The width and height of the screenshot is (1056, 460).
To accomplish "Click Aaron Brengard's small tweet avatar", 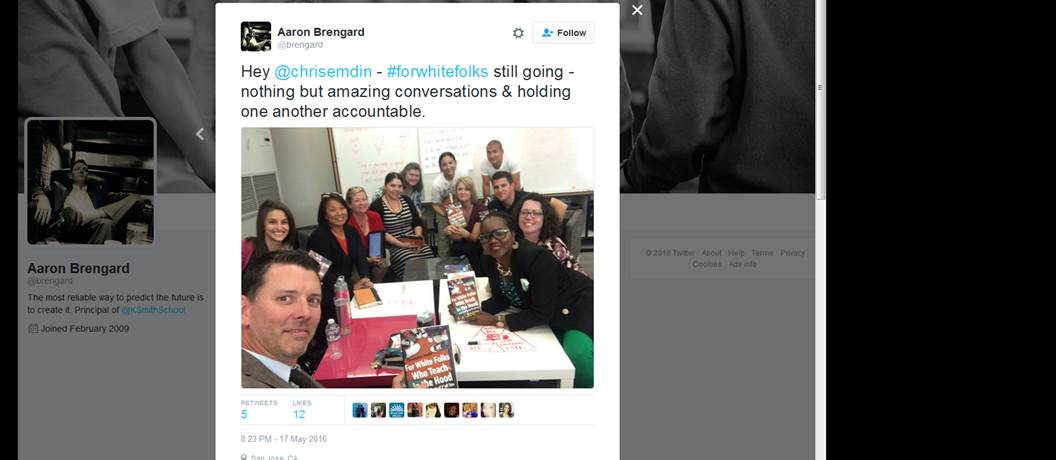I will (256, 36).
